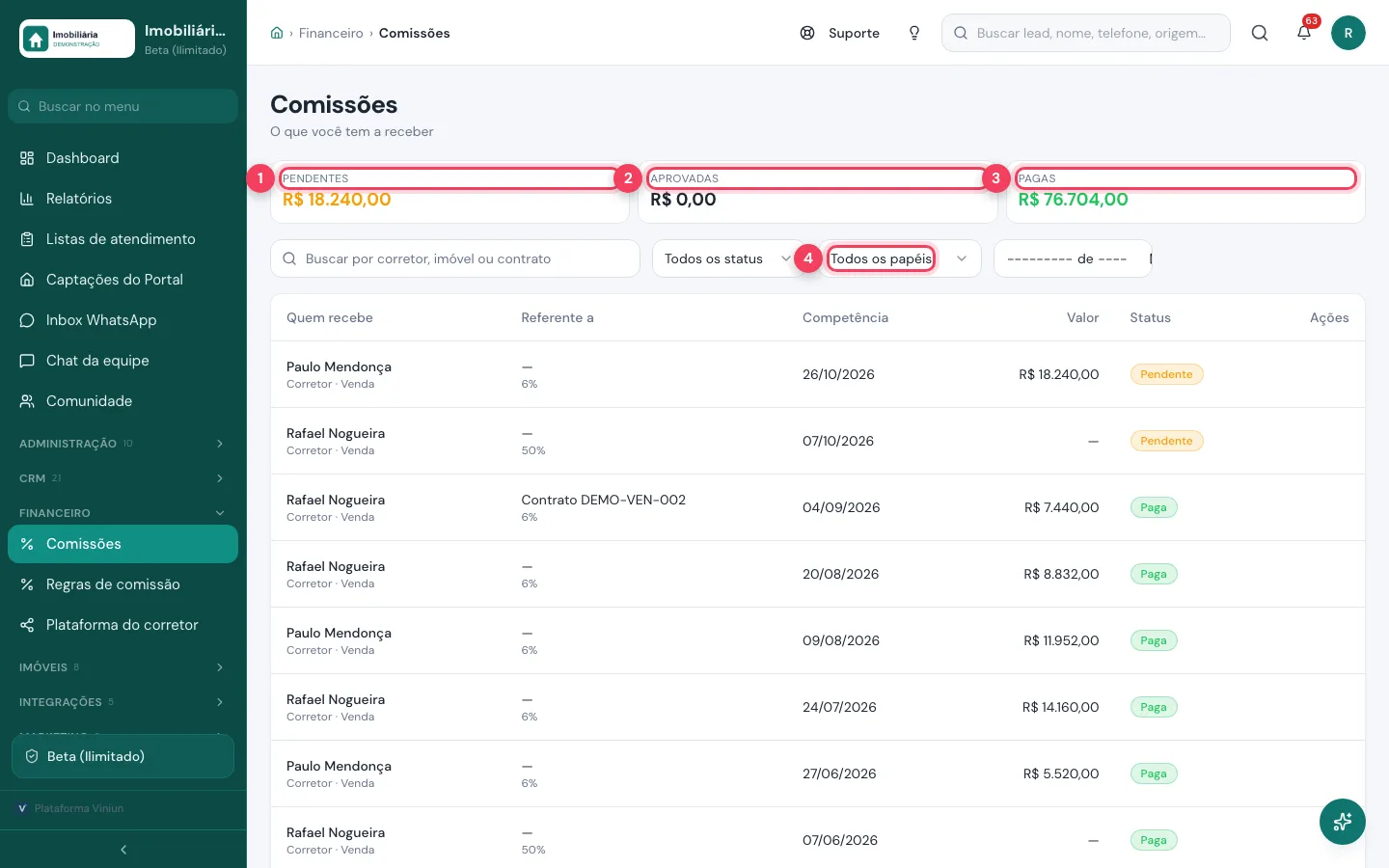Expand the CRM section
The width and height of the screenshot is (1389, 868).
[123, 478]
